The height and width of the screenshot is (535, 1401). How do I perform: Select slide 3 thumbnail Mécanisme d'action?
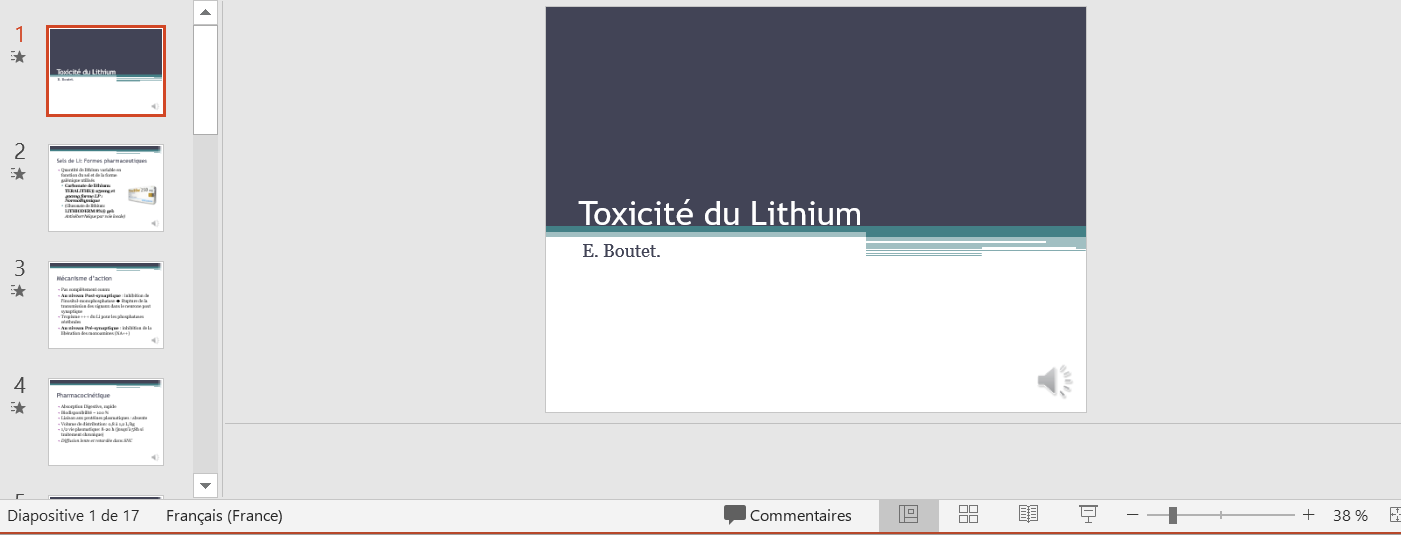pyautogui.click(x=106, y=305)
